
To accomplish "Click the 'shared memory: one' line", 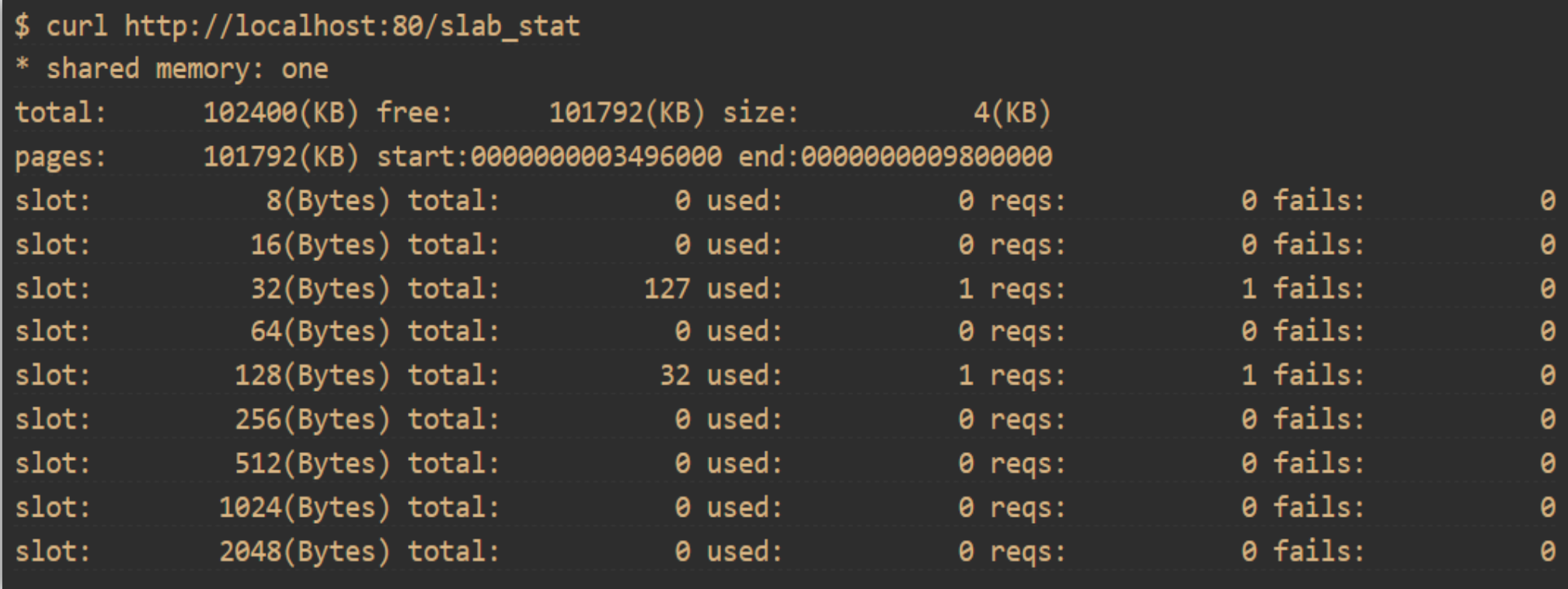I will click(186, 69).
